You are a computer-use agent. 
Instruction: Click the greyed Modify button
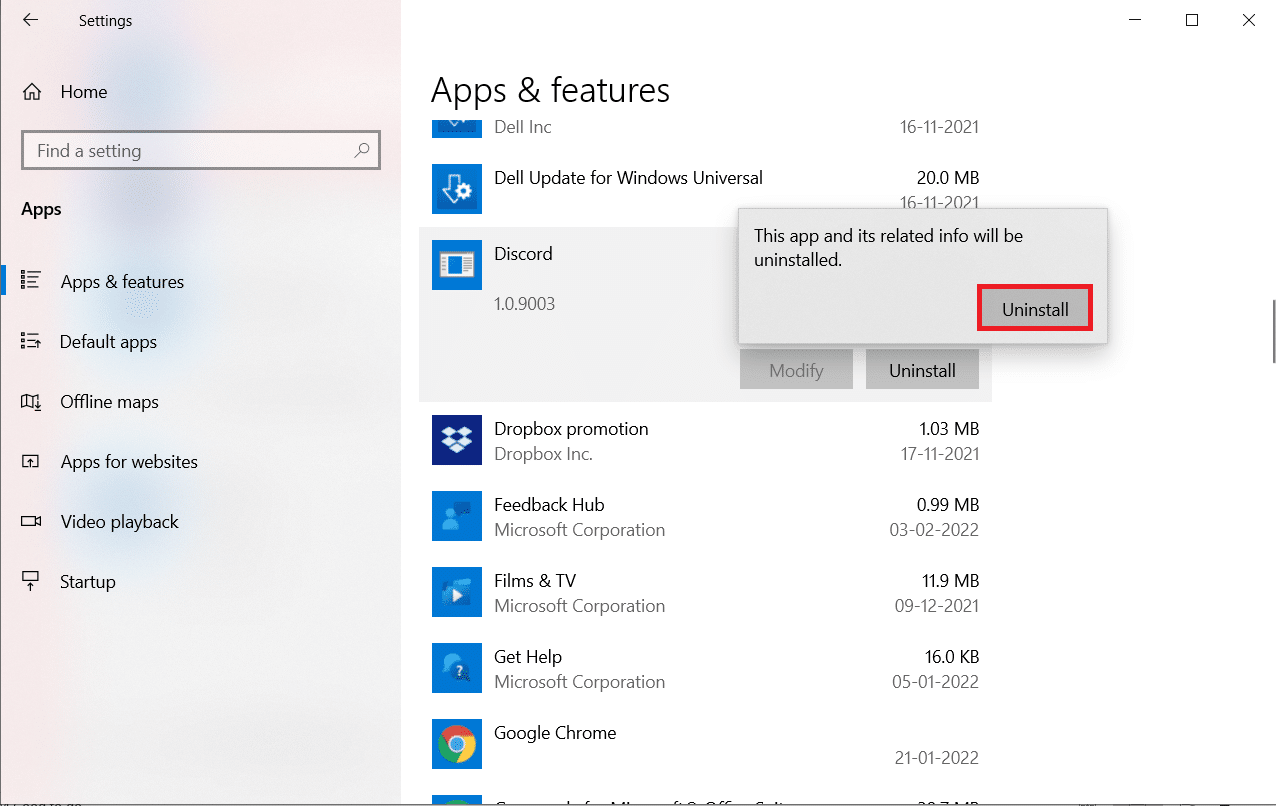[796, 370]
